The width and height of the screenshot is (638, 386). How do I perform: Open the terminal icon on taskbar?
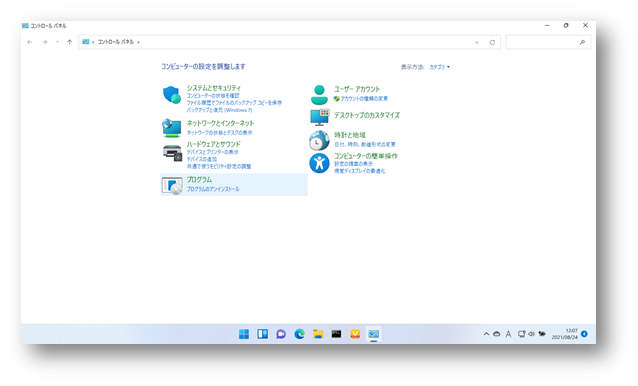coord(336,334)
